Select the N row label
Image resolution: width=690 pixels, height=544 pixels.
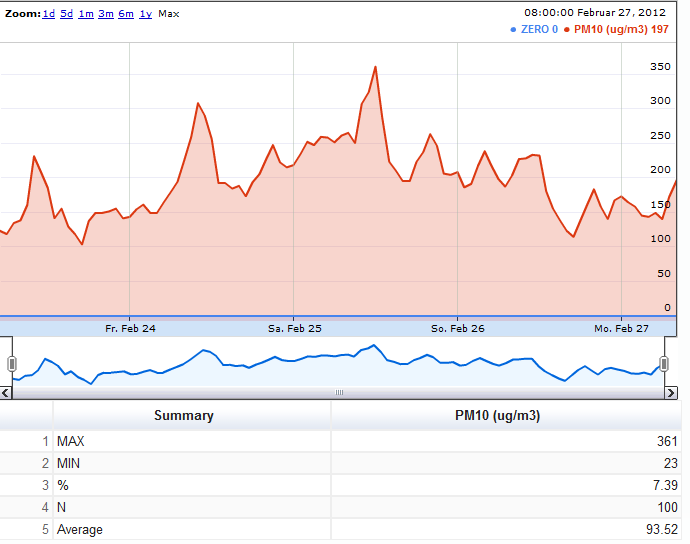click(x=62, y=507)
